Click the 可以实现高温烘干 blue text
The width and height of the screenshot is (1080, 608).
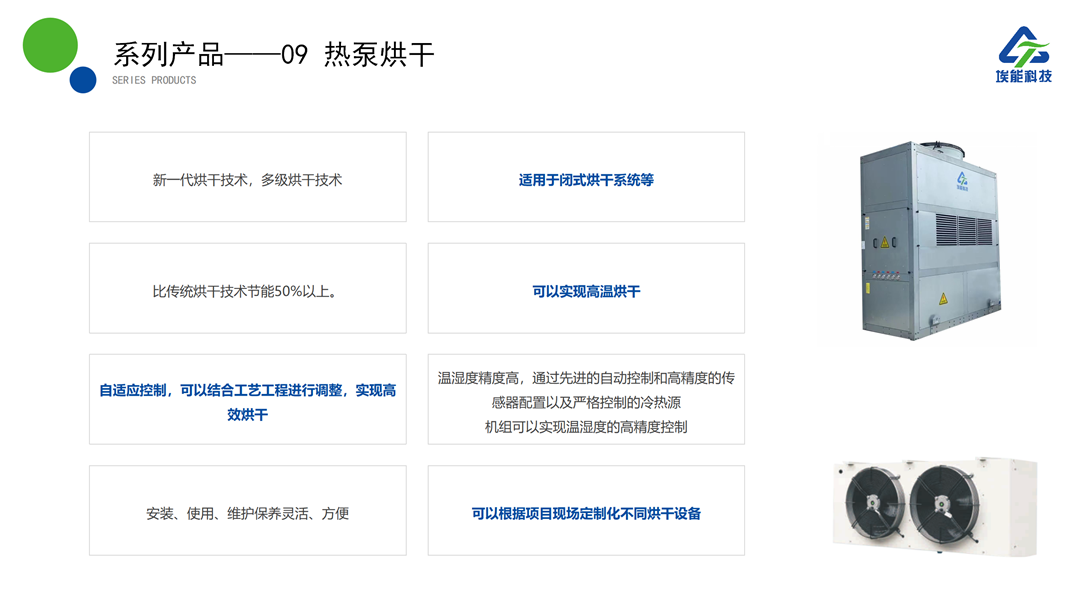click(586, 292)
